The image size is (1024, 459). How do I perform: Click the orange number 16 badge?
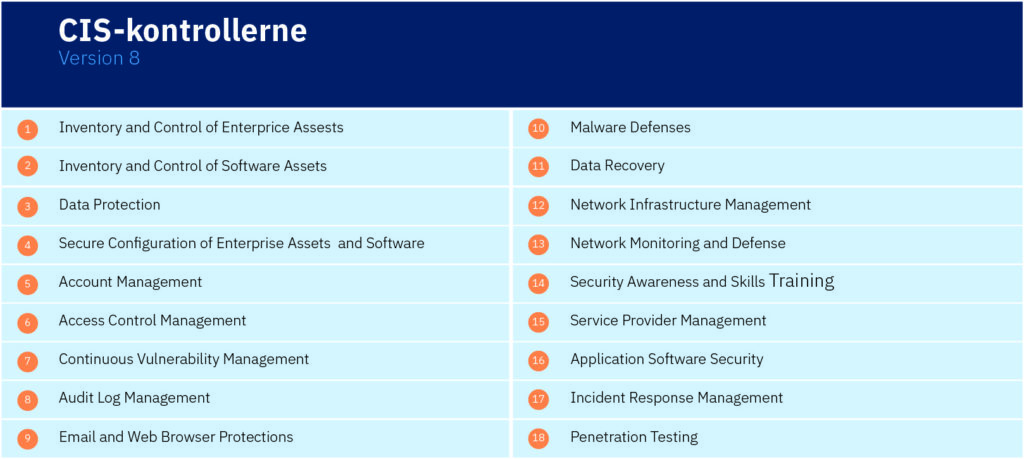(538, 360)
